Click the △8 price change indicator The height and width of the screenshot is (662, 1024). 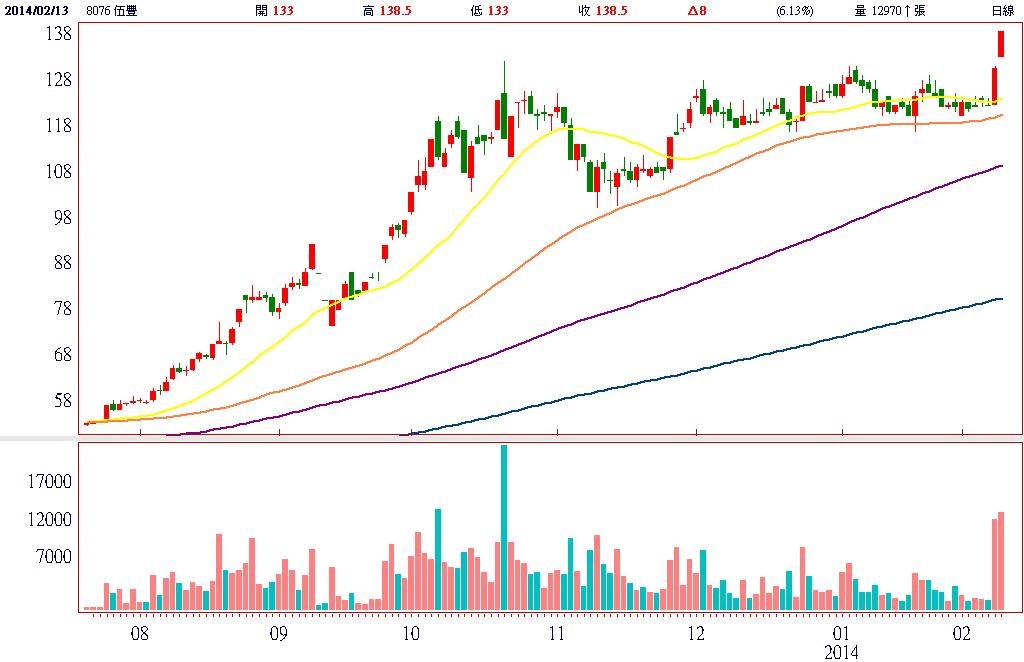697,11
